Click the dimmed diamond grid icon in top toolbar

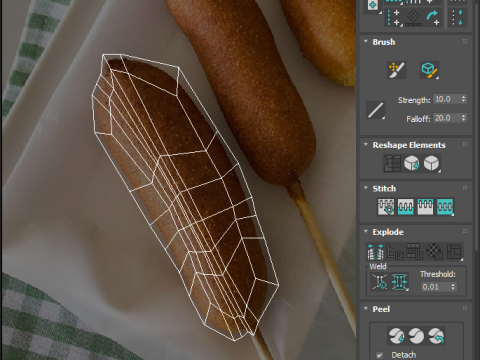413,17
